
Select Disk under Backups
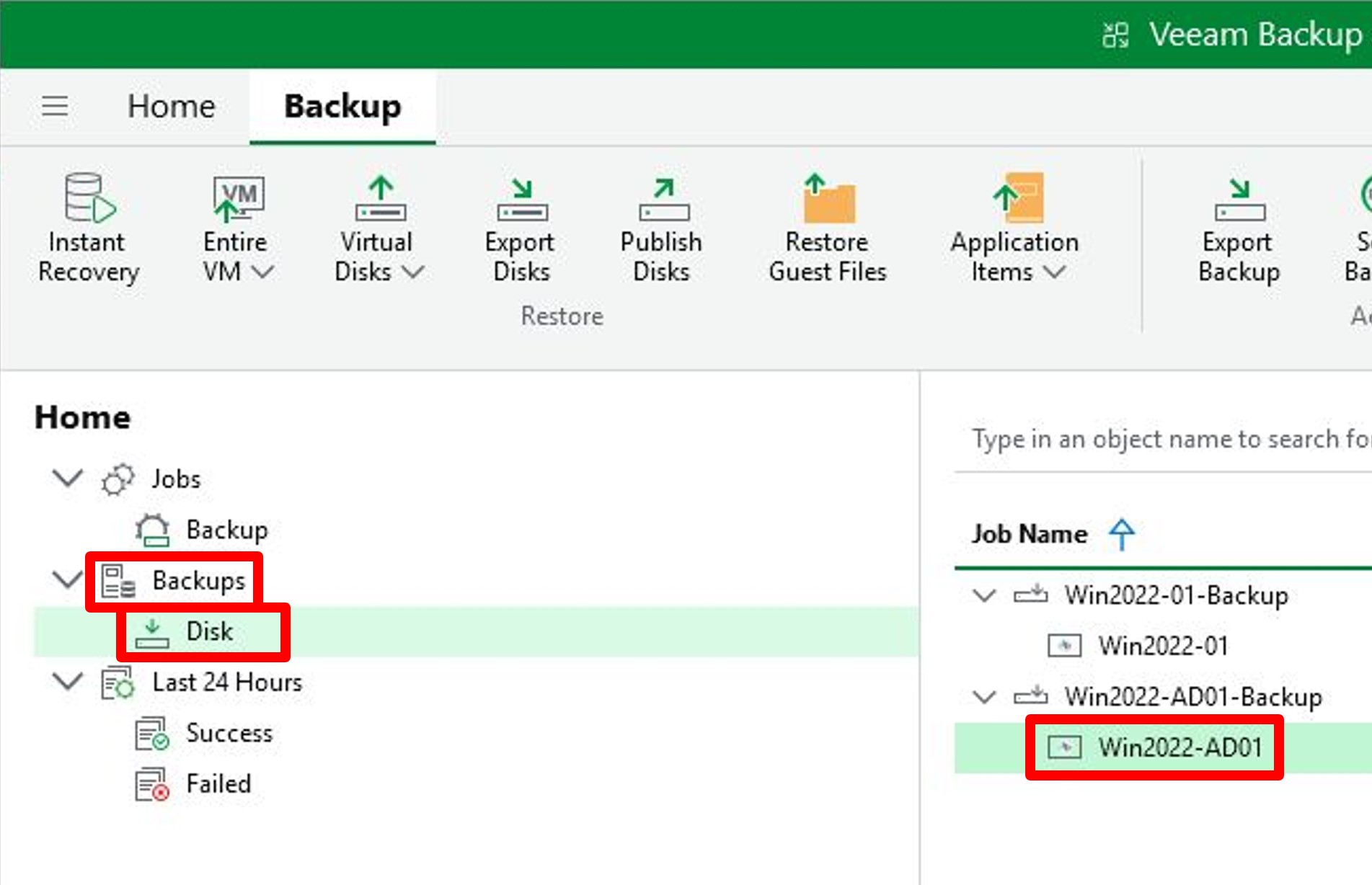point(210,631)
